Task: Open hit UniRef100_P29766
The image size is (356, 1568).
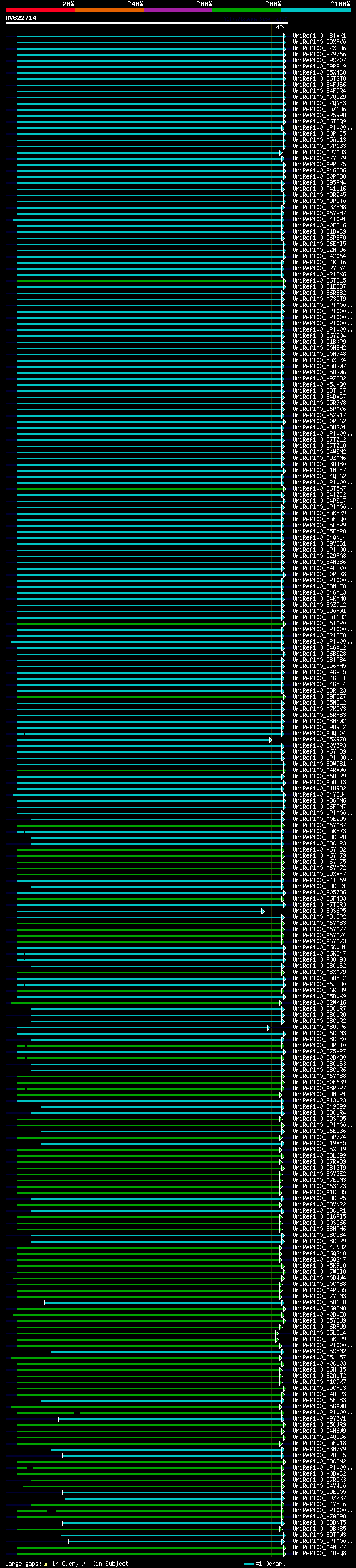Action: tap(319, 54)
